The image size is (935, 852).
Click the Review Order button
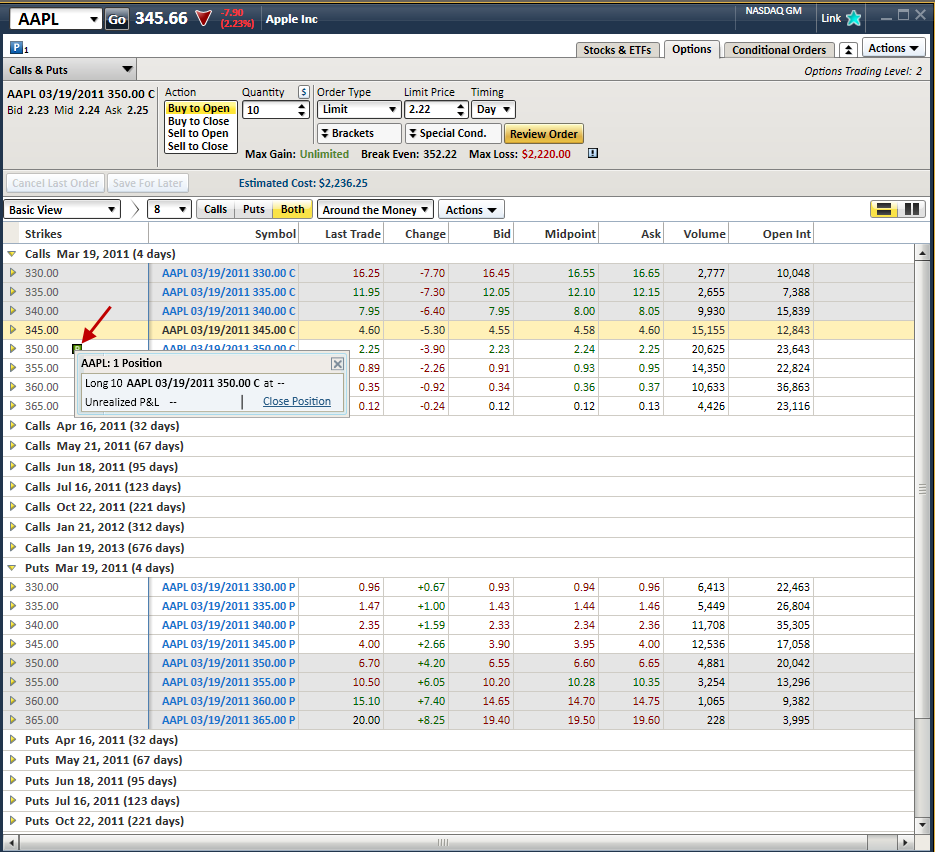(x=543, y=134)
